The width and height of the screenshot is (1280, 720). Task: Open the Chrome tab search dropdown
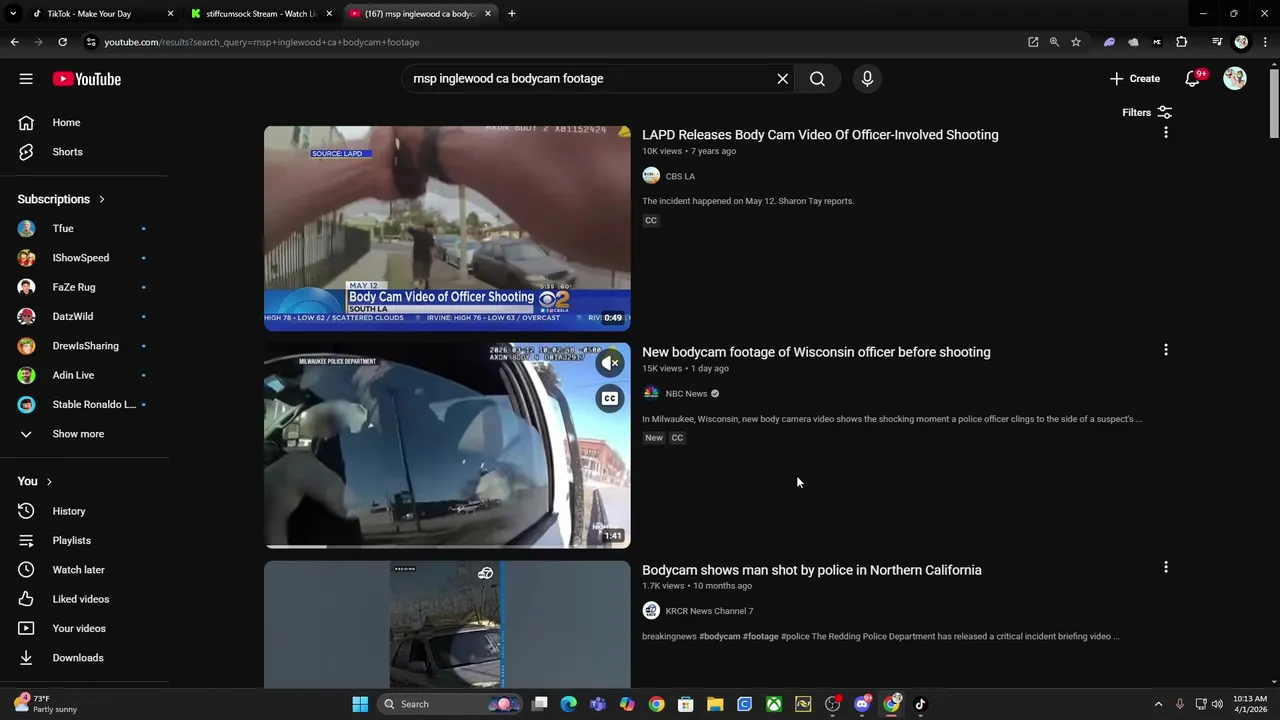(13, 14)
